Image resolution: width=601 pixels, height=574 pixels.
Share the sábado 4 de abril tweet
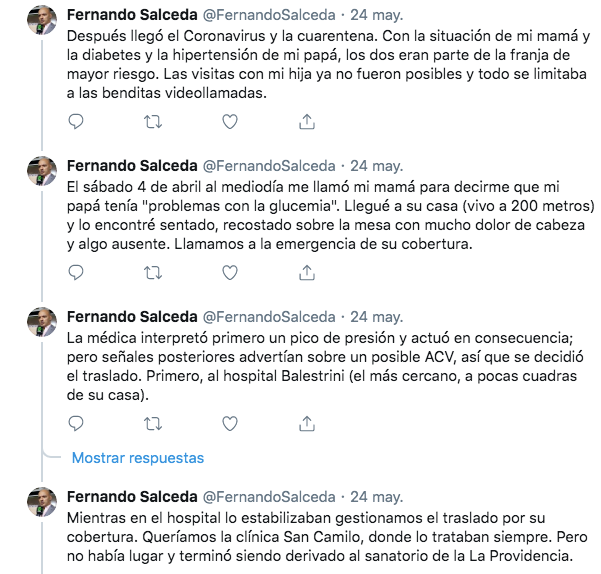pyautogui.click(x=307, y=272)
